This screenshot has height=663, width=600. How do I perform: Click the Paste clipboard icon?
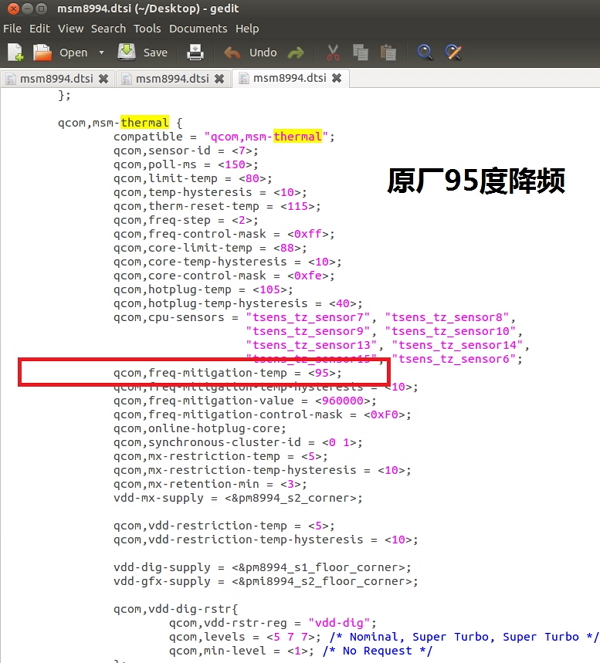click(x=386, y=52)
